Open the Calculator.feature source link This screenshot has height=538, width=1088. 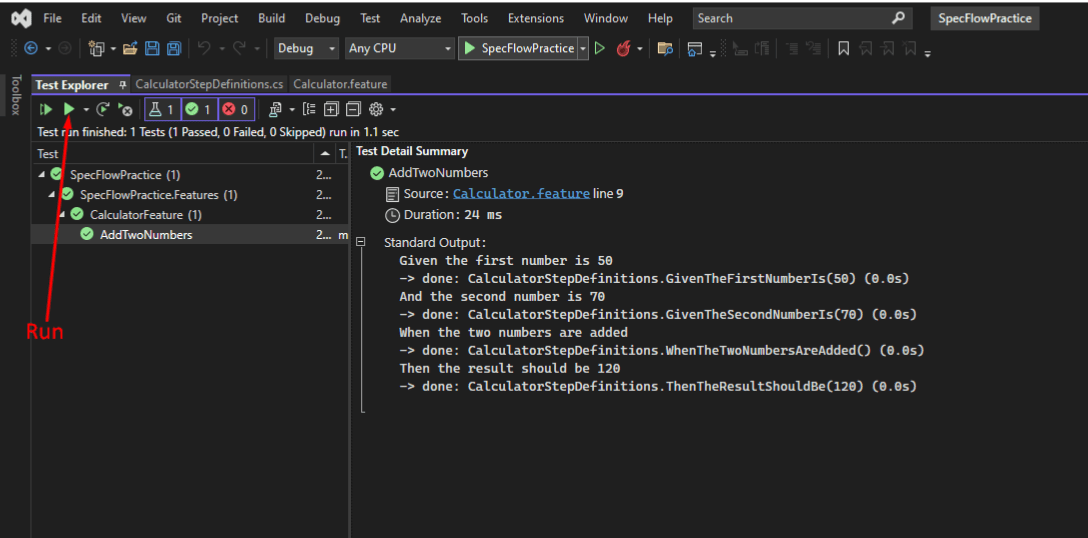pyautogui.click(x=521, y=194)
